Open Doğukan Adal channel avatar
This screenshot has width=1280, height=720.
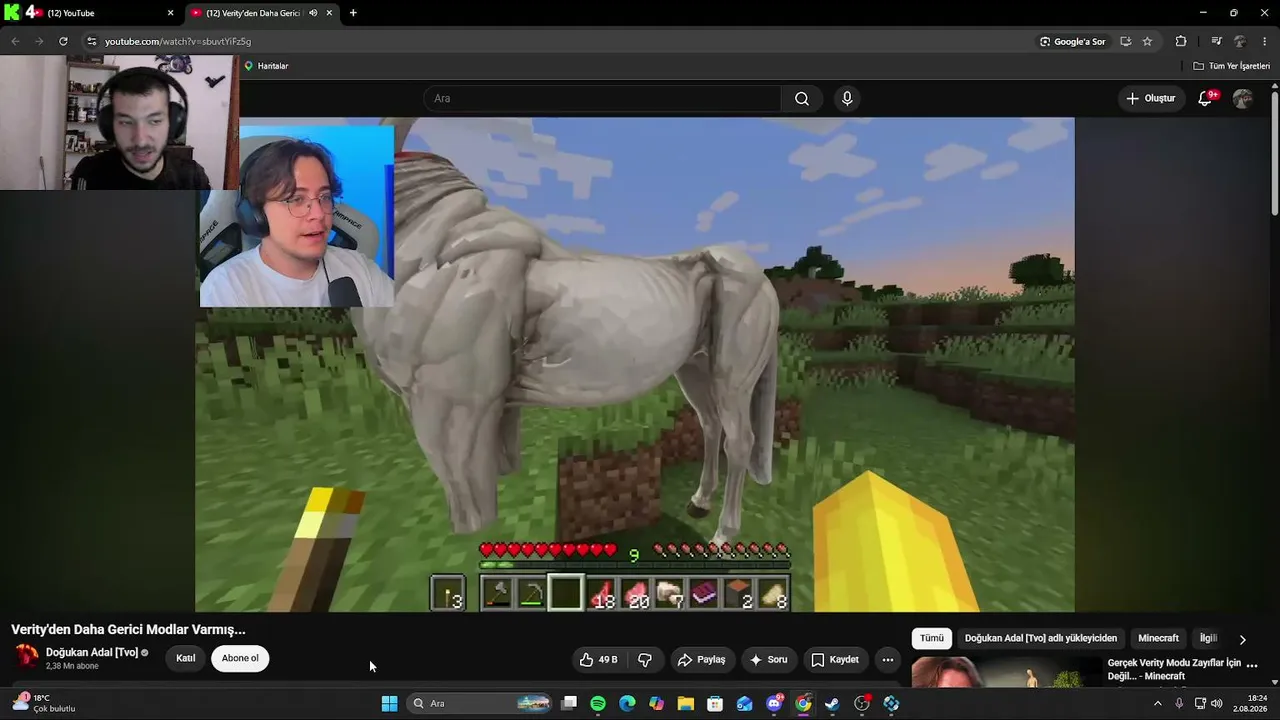coord(27,657)
